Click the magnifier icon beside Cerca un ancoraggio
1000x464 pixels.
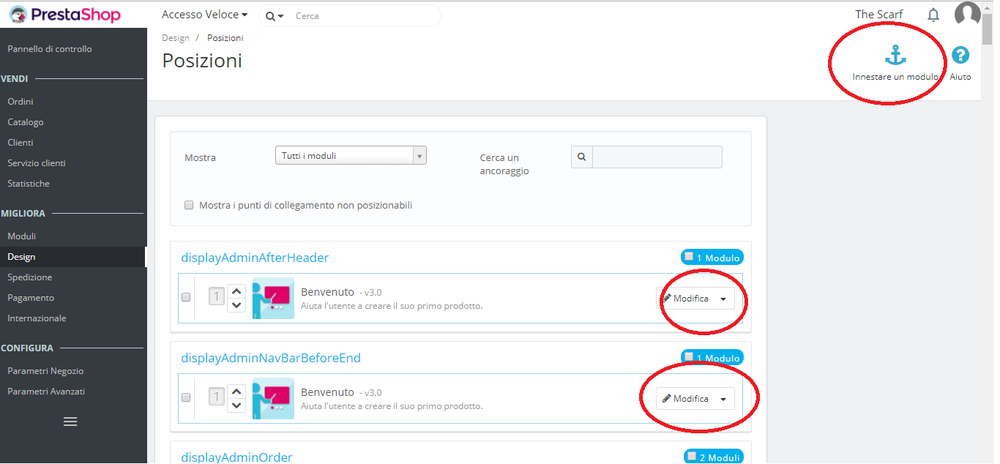(582, 157)
